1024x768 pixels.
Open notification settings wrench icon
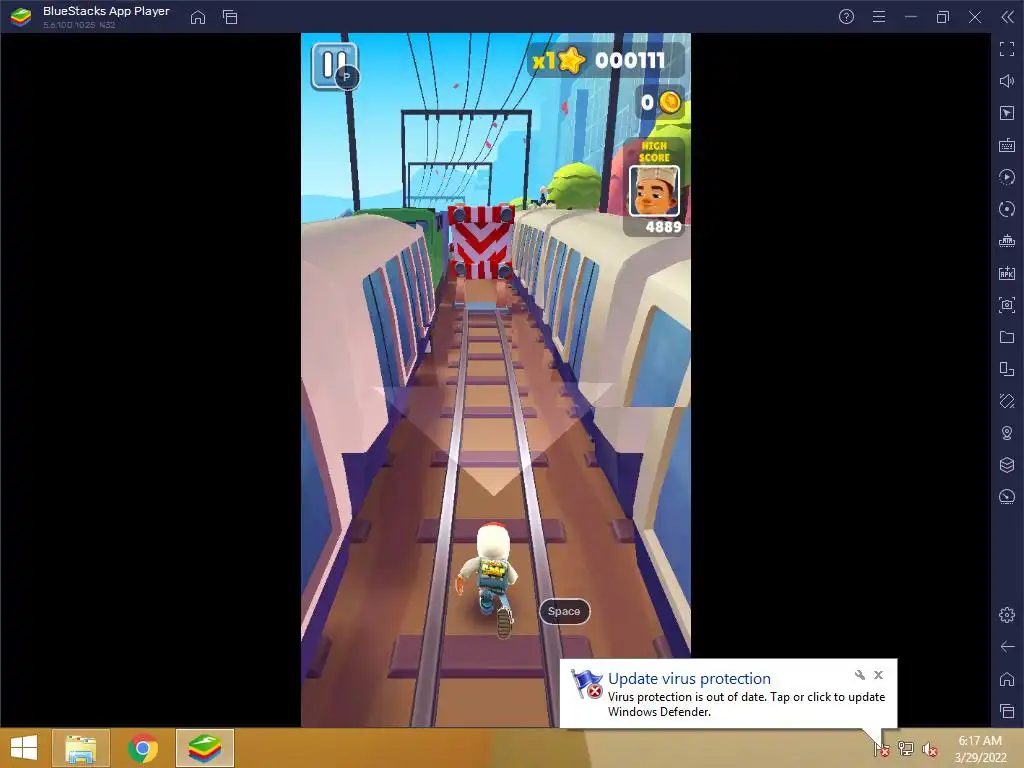[x=859, y=675]
